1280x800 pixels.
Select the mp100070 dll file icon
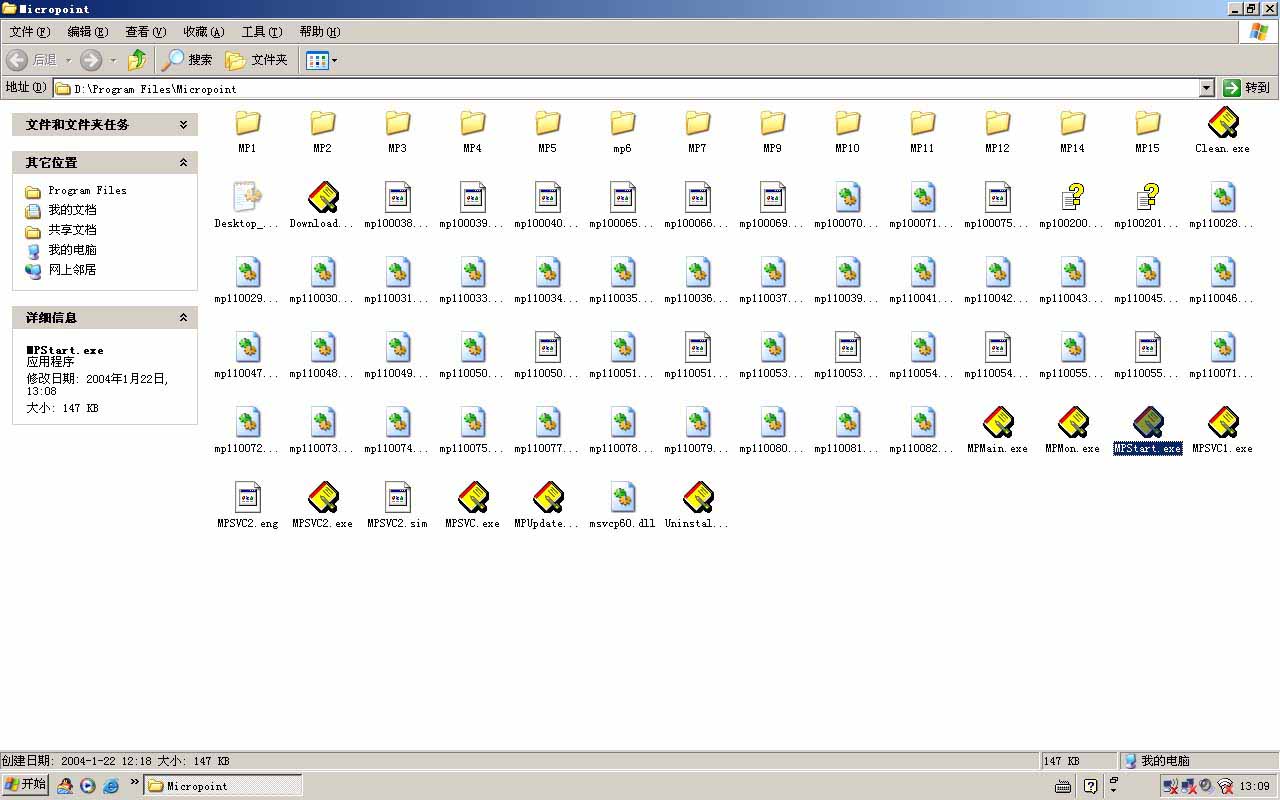847,198
